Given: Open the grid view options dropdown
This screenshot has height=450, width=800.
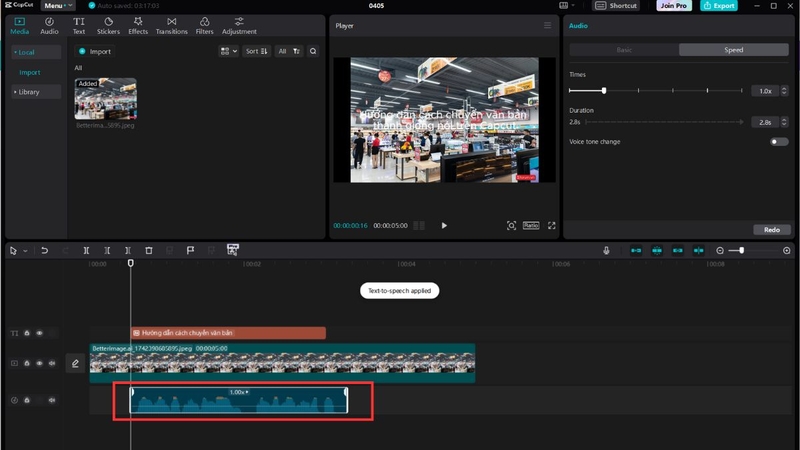Looking at the screenshot, I should pos(228,51).
